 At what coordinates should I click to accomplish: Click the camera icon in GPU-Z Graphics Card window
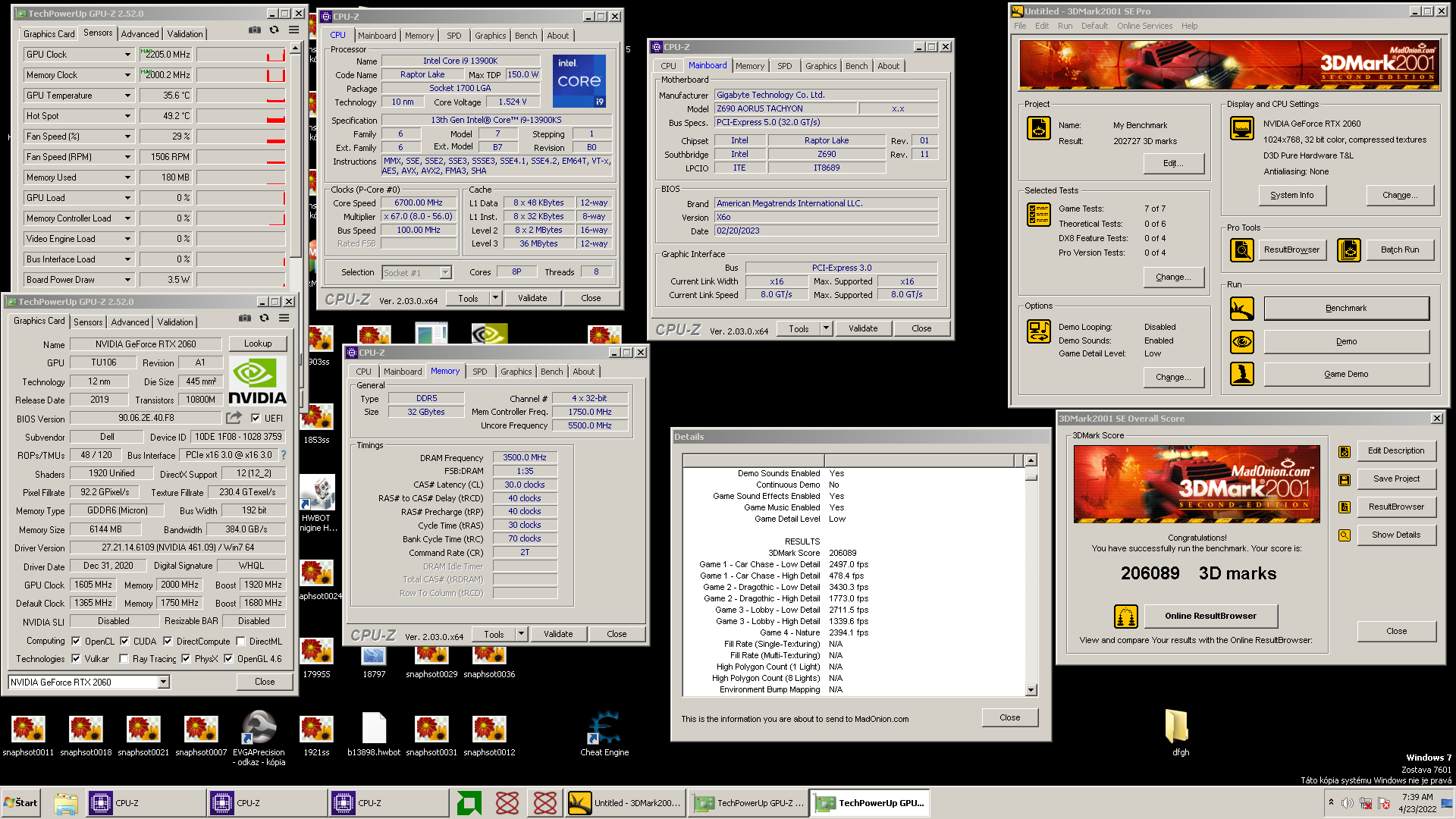[245, 318]
